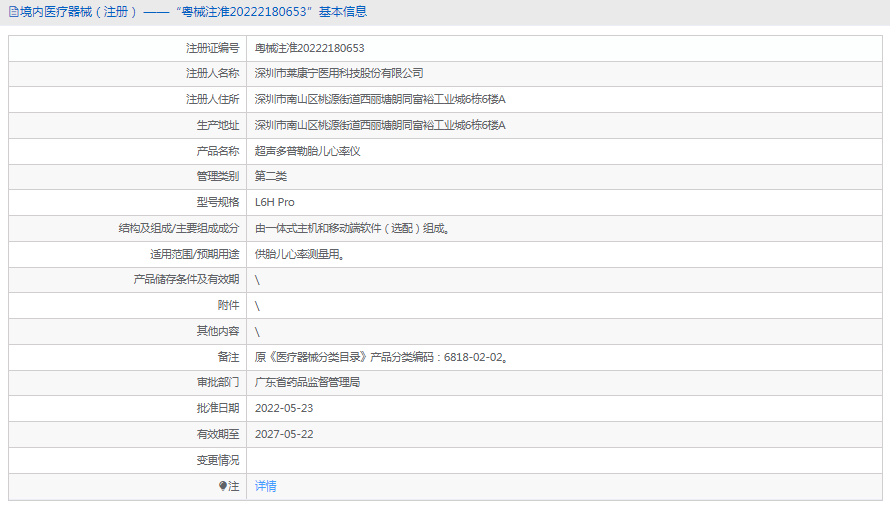Click the lightbulb icon beside 注 label
Screen dimensions: 890x505
coord(222,486)
